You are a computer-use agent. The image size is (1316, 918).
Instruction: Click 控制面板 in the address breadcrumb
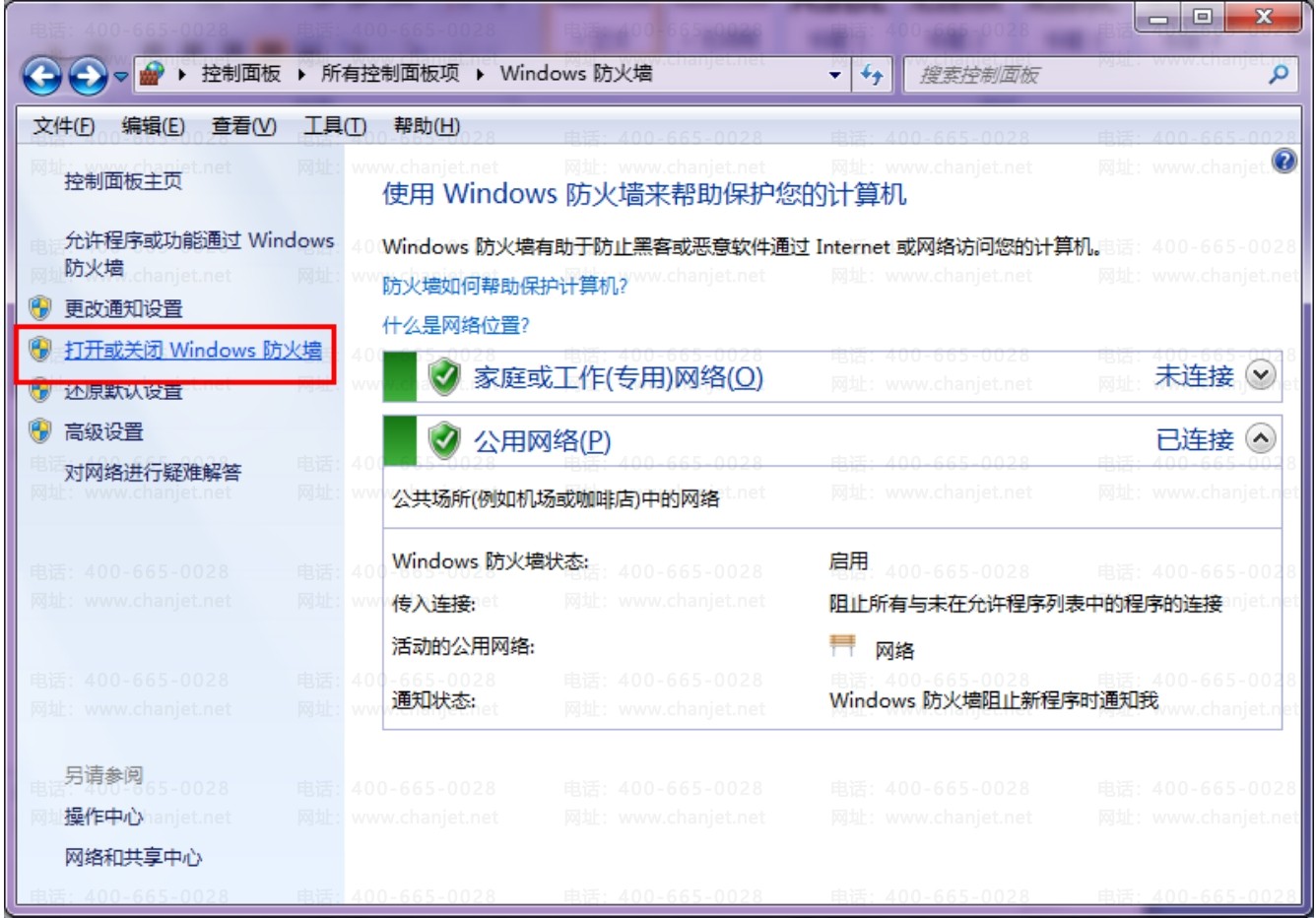point(241,74)
